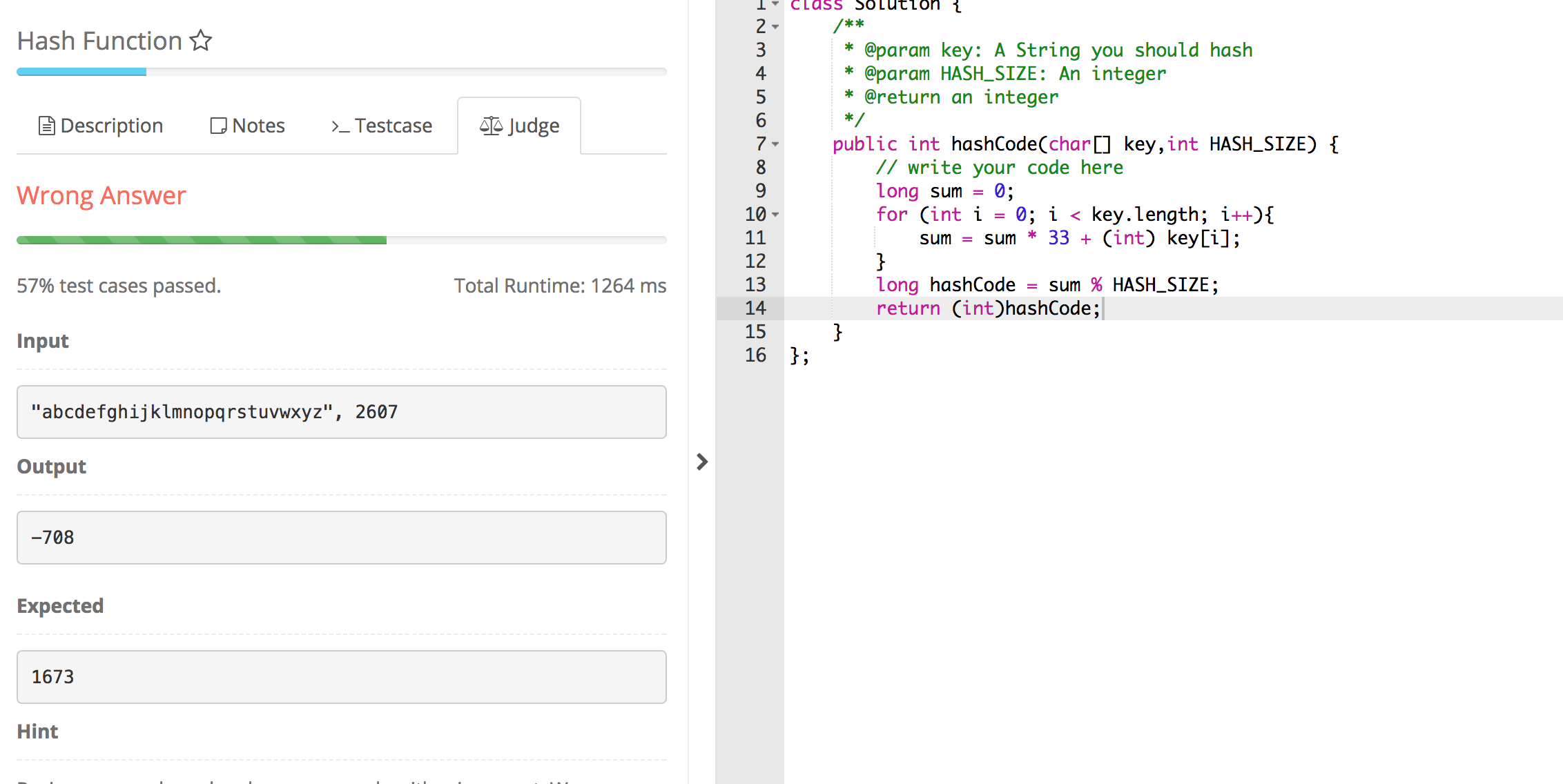
Task: Click the Output section heading
Action: (x=52, y=467)
